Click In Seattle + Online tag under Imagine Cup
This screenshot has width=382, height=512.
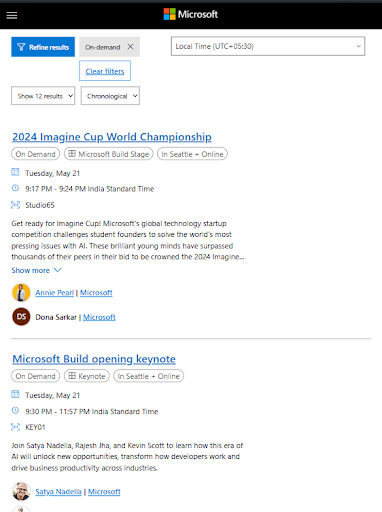(192, 154)
